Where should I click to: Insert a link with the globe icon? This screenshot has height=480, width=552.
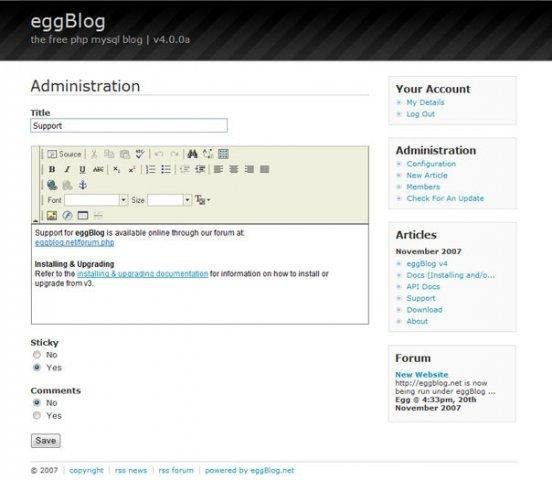coord(52,185)
